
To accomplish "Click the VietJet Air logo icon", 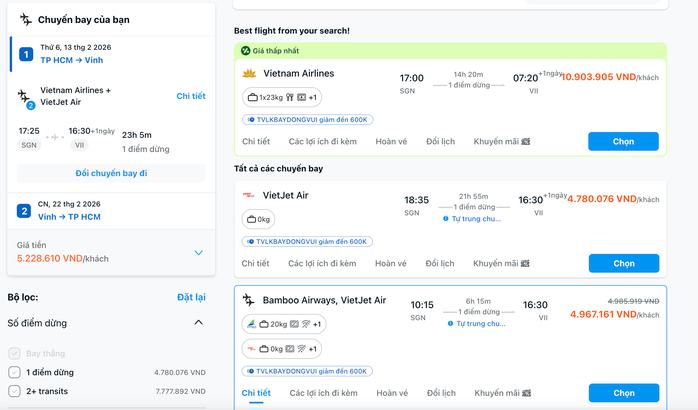I will 250,195.
